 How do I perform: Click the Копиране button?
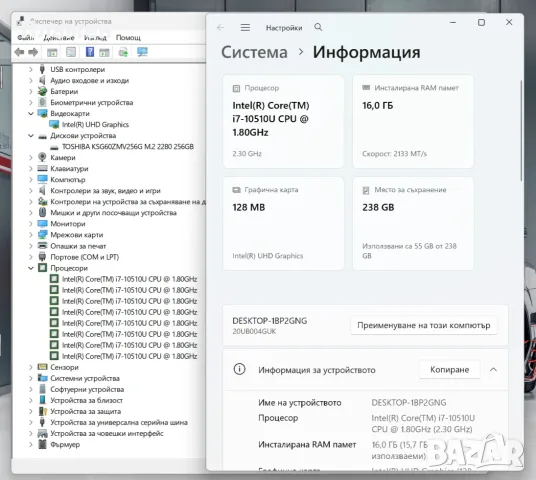point(450,370)
